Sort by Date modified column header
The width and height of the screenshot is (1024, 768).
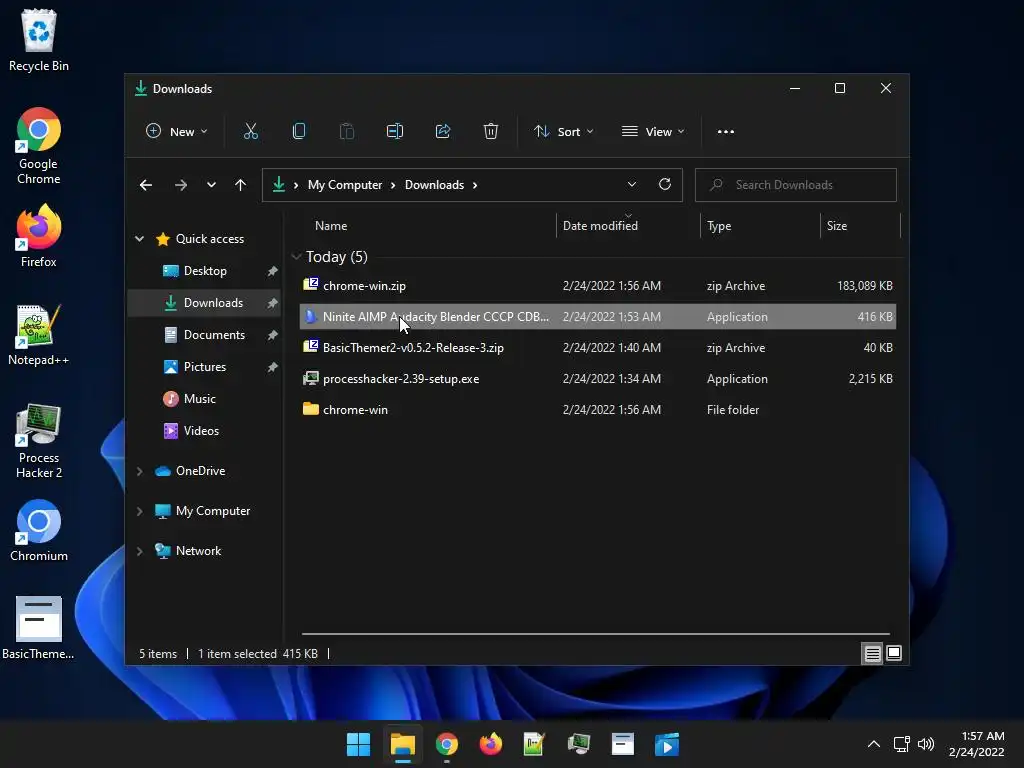600,226
